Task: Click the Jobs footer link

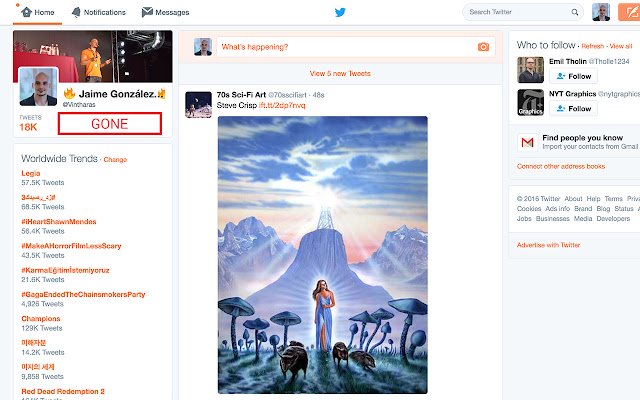Action: click(524, 219)
